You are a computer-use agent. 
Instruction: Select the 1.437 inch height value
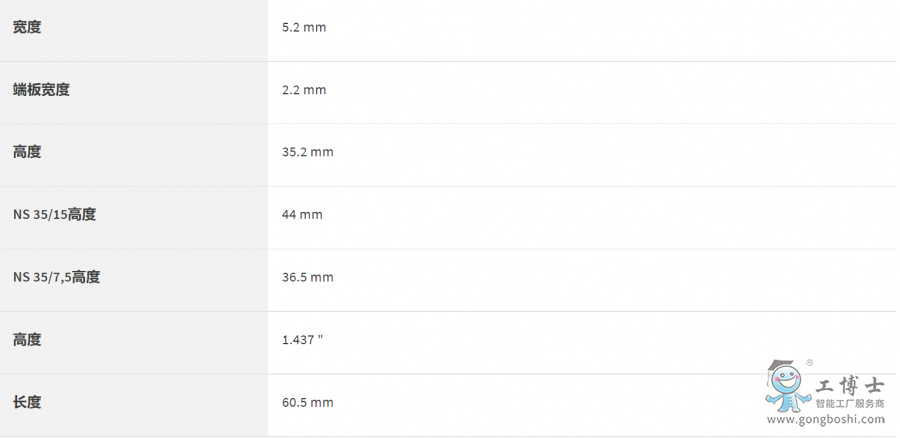pyautogui.click(x=302, y=340)
